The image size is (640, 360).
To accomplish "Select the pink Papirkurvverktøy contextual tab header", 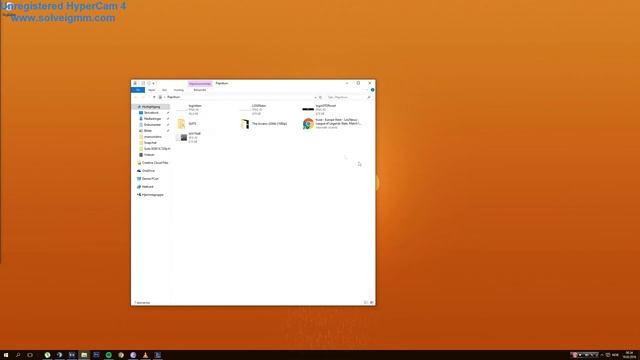I will pos(200,83).
